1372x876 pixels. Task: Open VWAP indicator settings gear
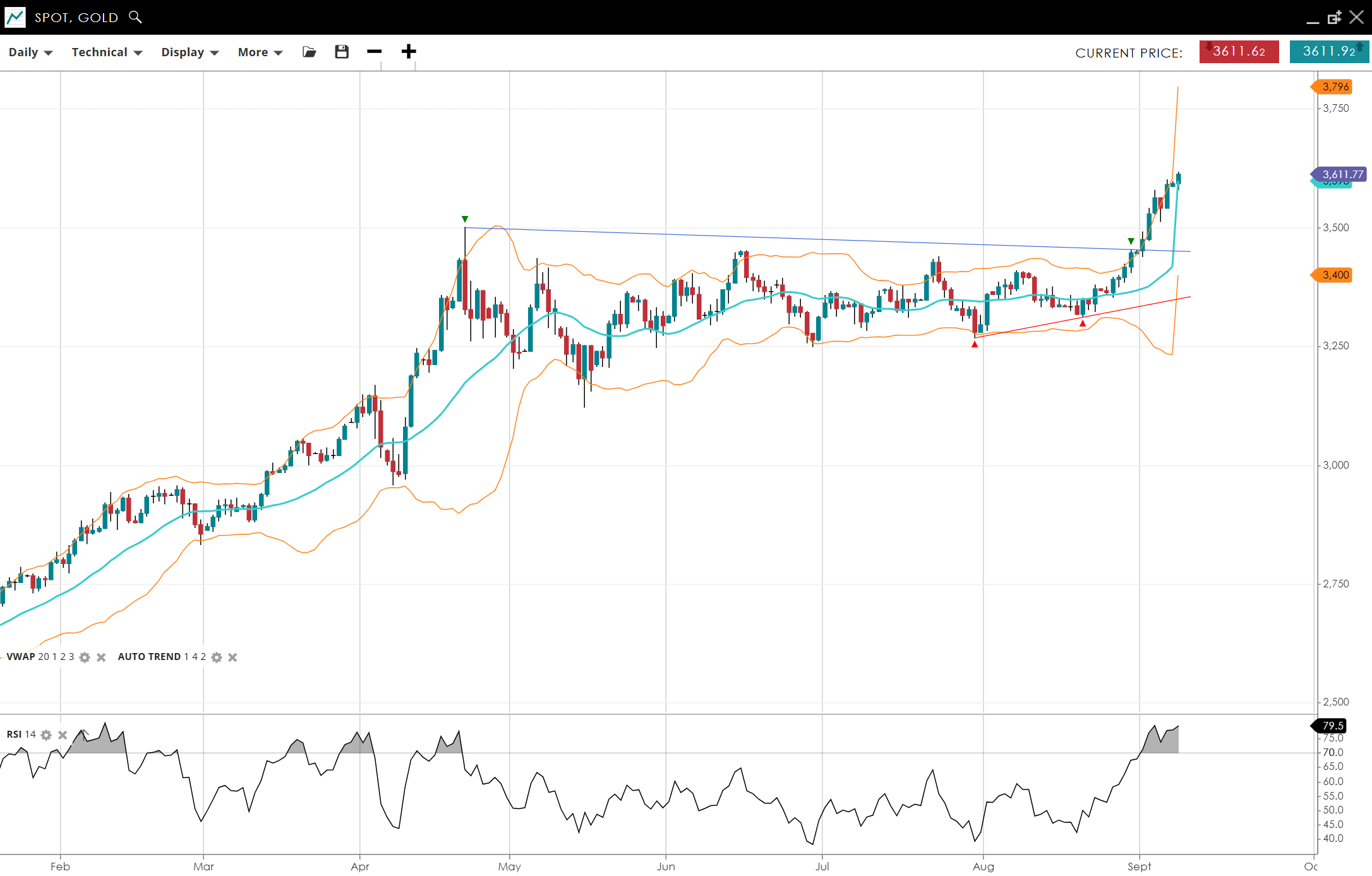(x=85, y=657)
